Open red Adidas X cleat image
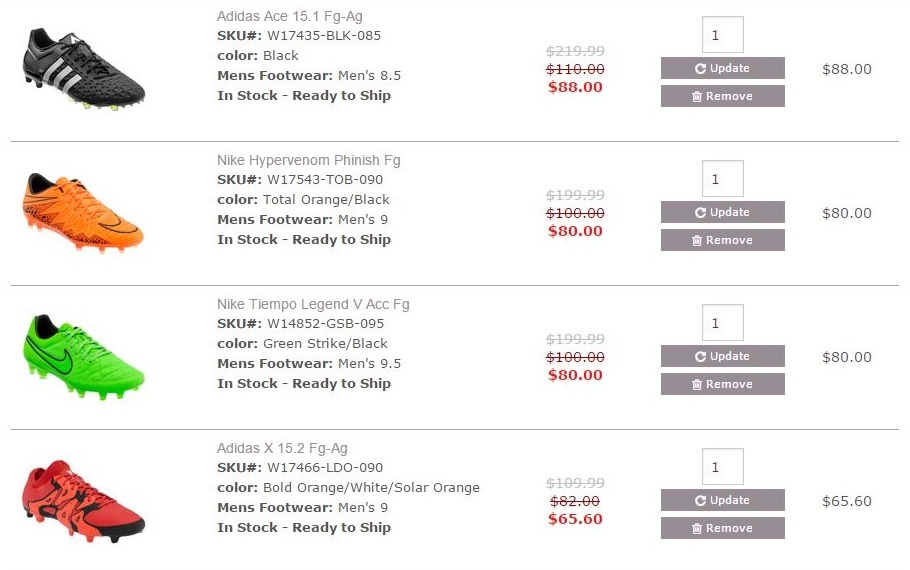This screenshot has width=910, height=570. (83, 500)
